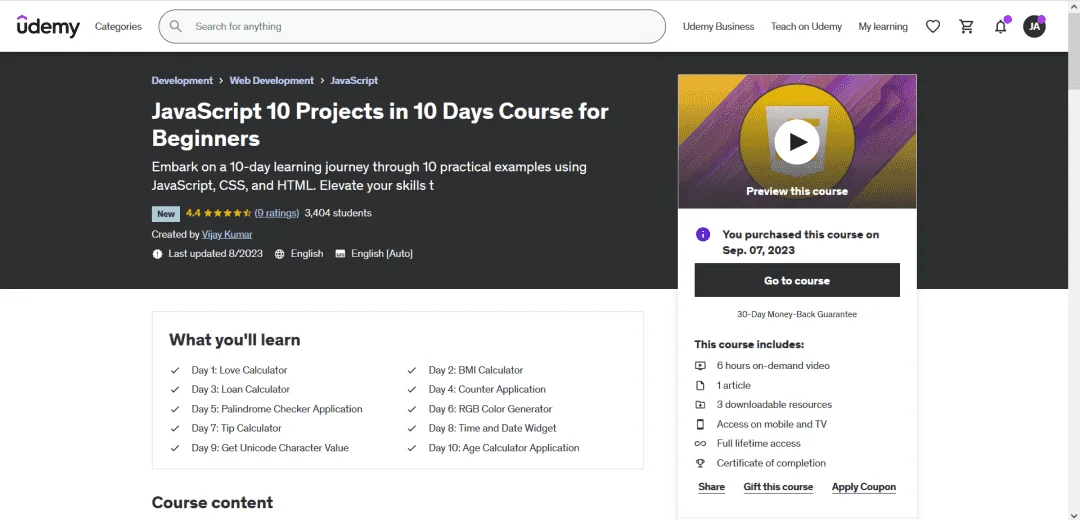This screenshot has height=520, width=1080.
Task: Click the 3,404 students text
Action: pyautogui.click(x=338, y=213)
